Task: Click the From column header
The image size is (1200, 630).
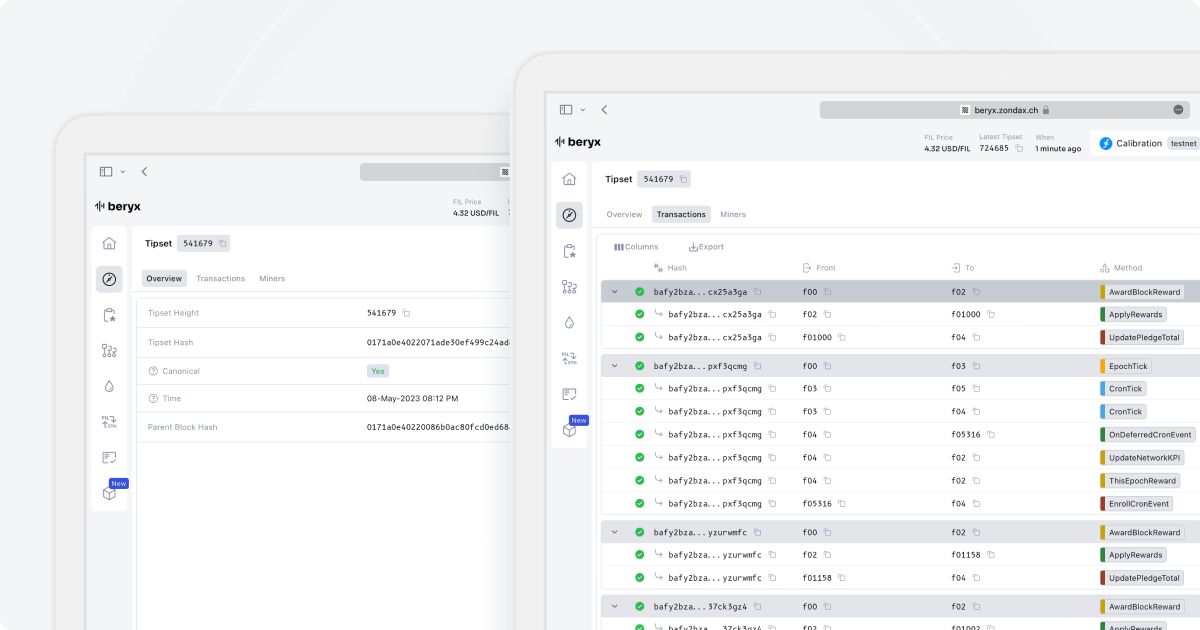Action: coord(819,268)
